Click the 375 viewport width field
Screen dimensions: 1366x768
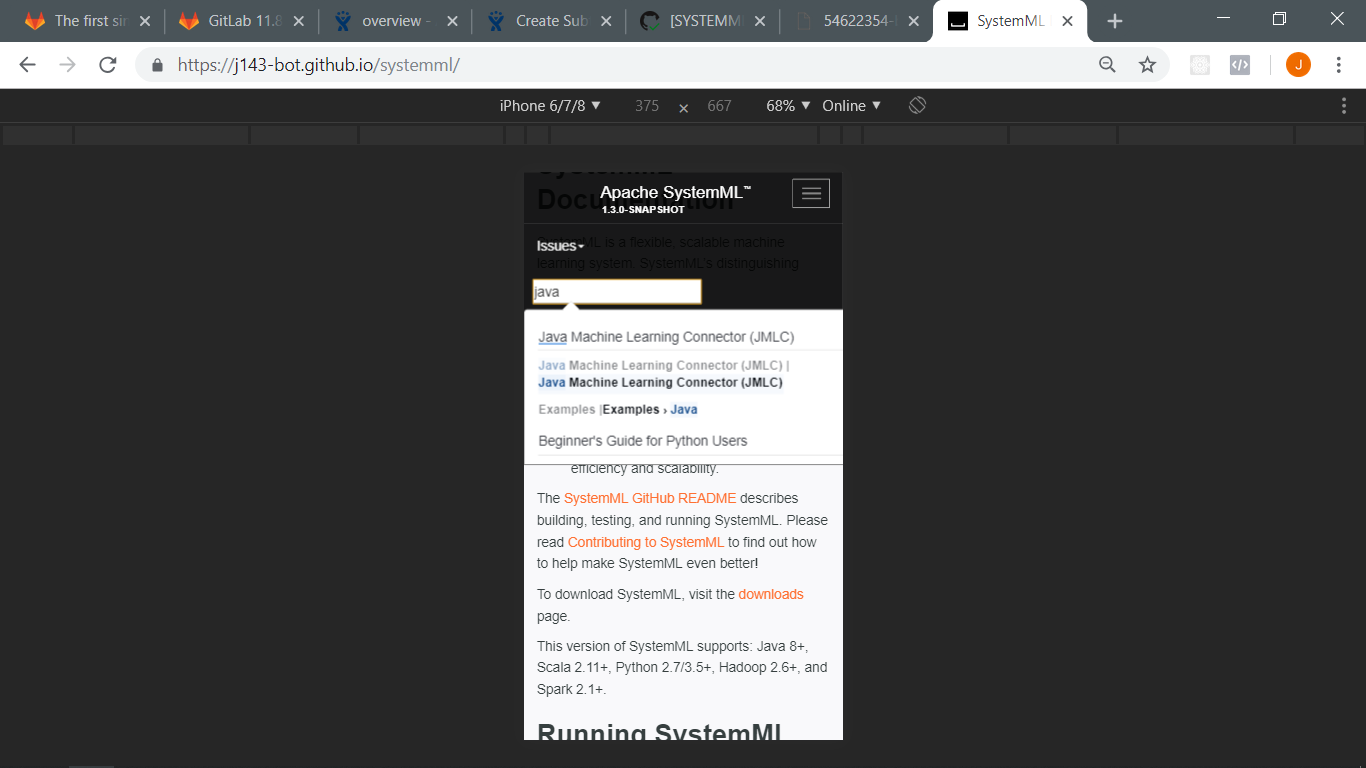(647, 105)
